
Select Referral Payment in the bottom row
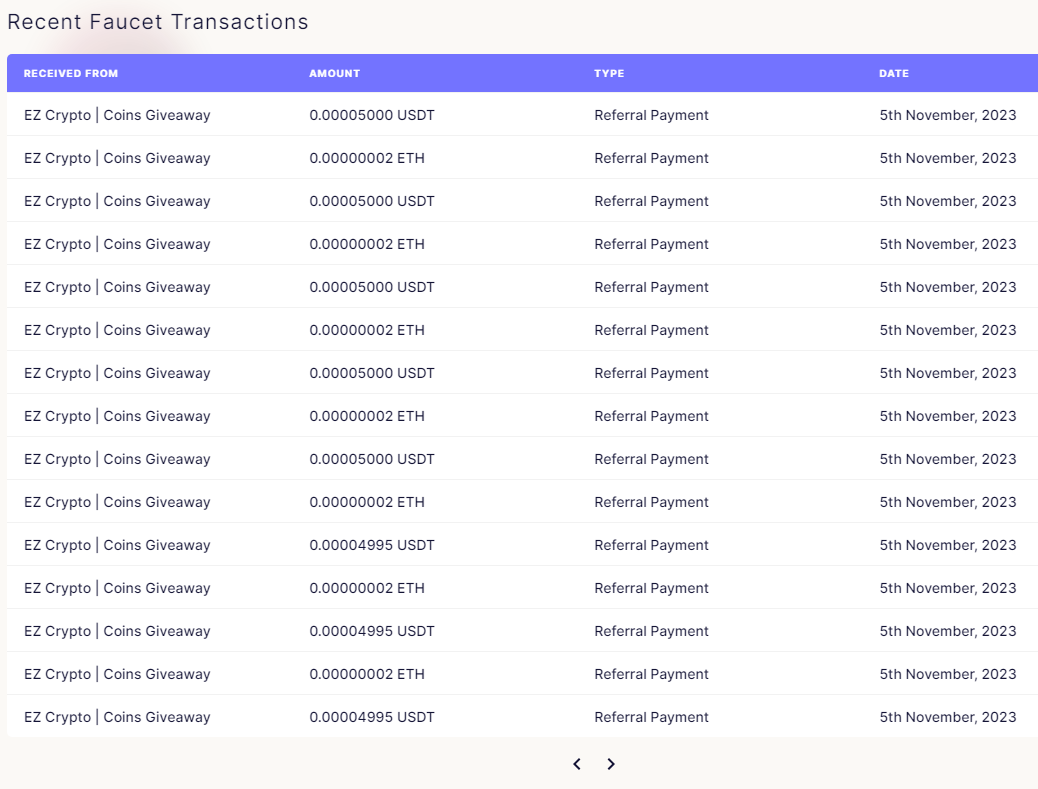(x=651, y=717)
